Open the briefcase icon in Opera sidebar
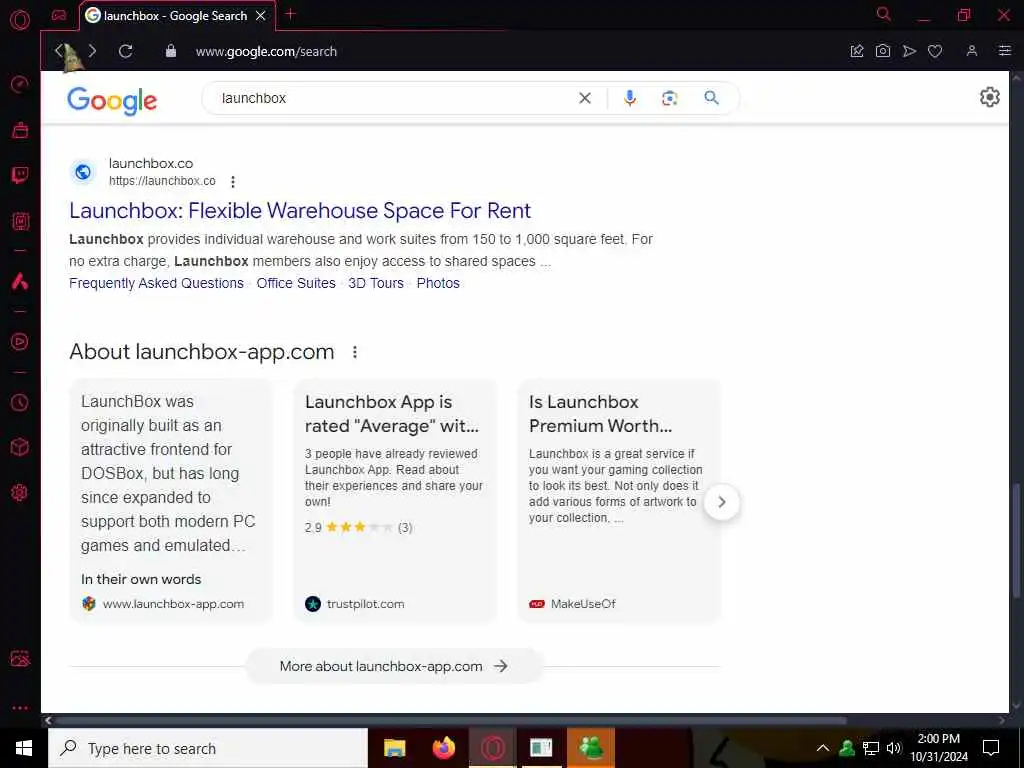Viewport: 1024px width, 768px height. 20,130
